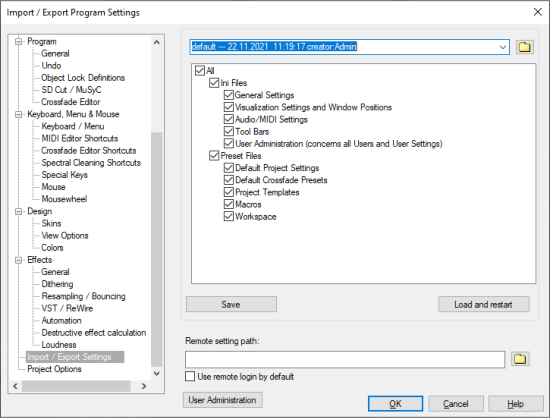Uncheck the Macros checkbox
Image resolution: width=550 pixels, height=418 pixels.
coord(229,204)
